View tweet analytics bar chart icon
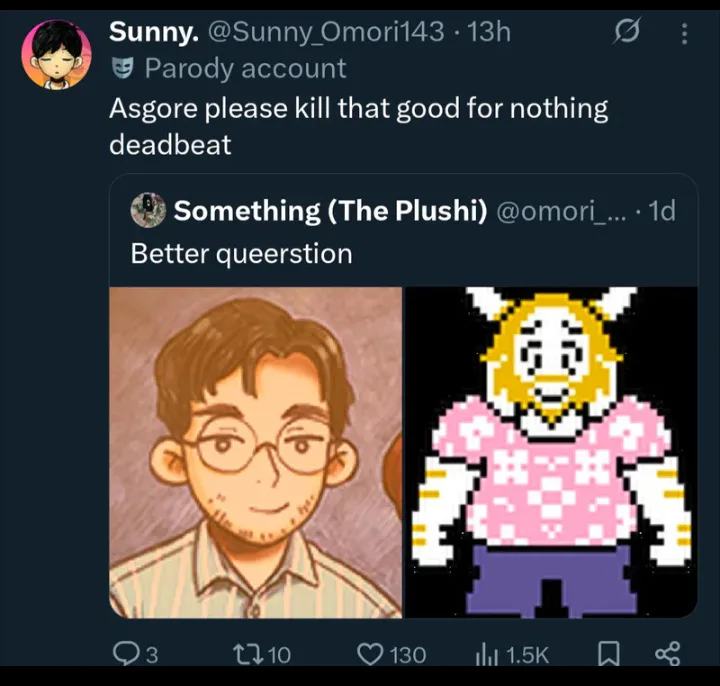This screenshot has width=720, height=686. 488,654
